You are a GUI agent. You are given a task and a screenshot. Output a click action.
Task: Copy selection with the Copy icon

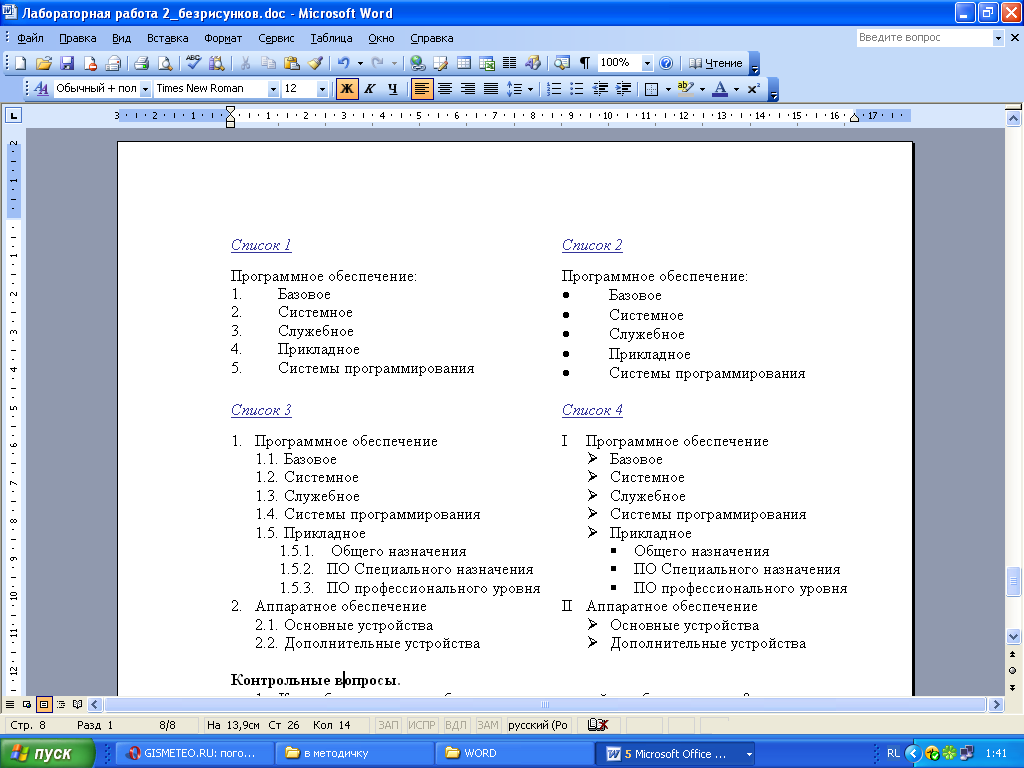click(268, 63)
